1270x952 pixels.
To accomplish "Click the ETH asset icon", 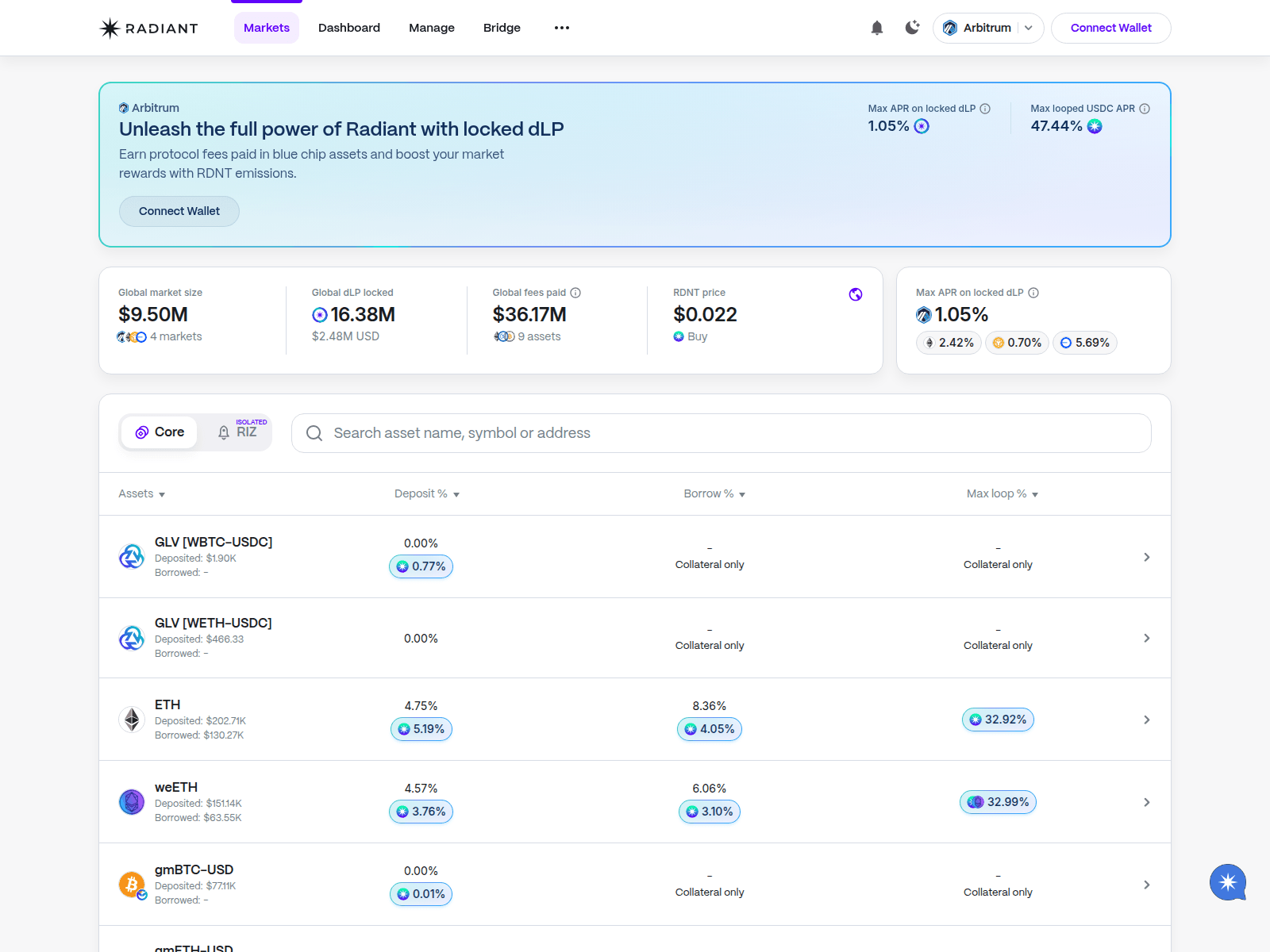I will coord(132,720).
